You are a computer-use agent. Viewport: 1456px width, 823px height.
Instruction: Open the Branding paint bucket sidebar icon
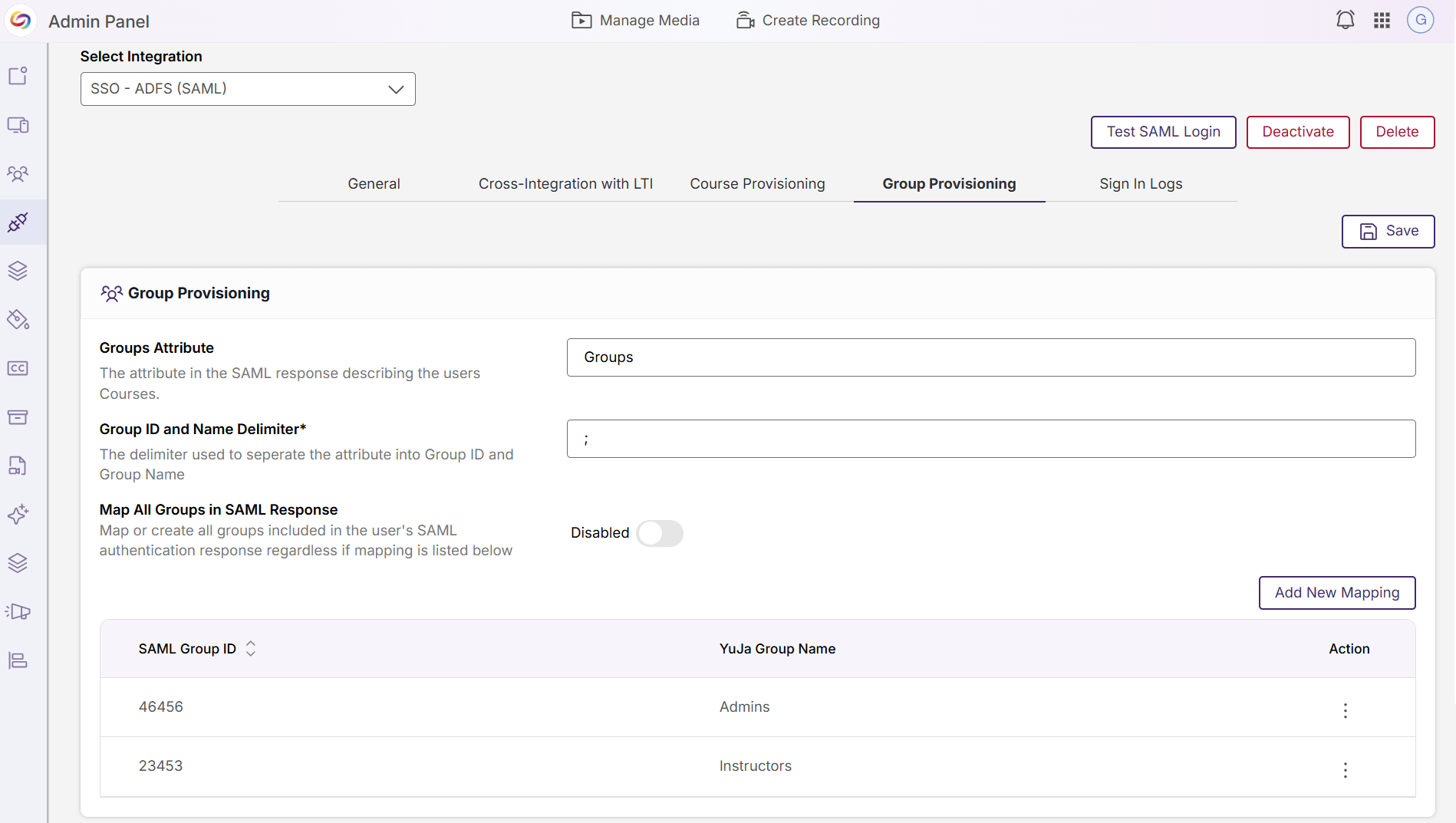click(x=18, y=320)
